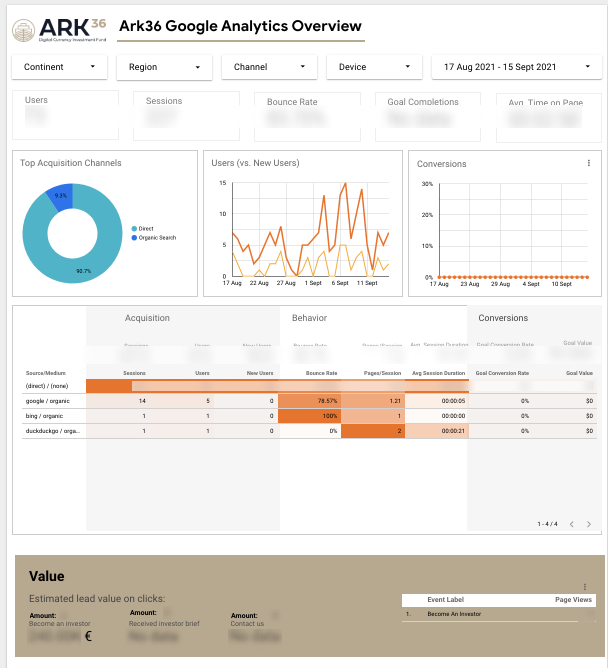This screenshot has height=668, width=608.
Task: Sort by Goal Conversion Rate header
Action: tap(502, 373)
